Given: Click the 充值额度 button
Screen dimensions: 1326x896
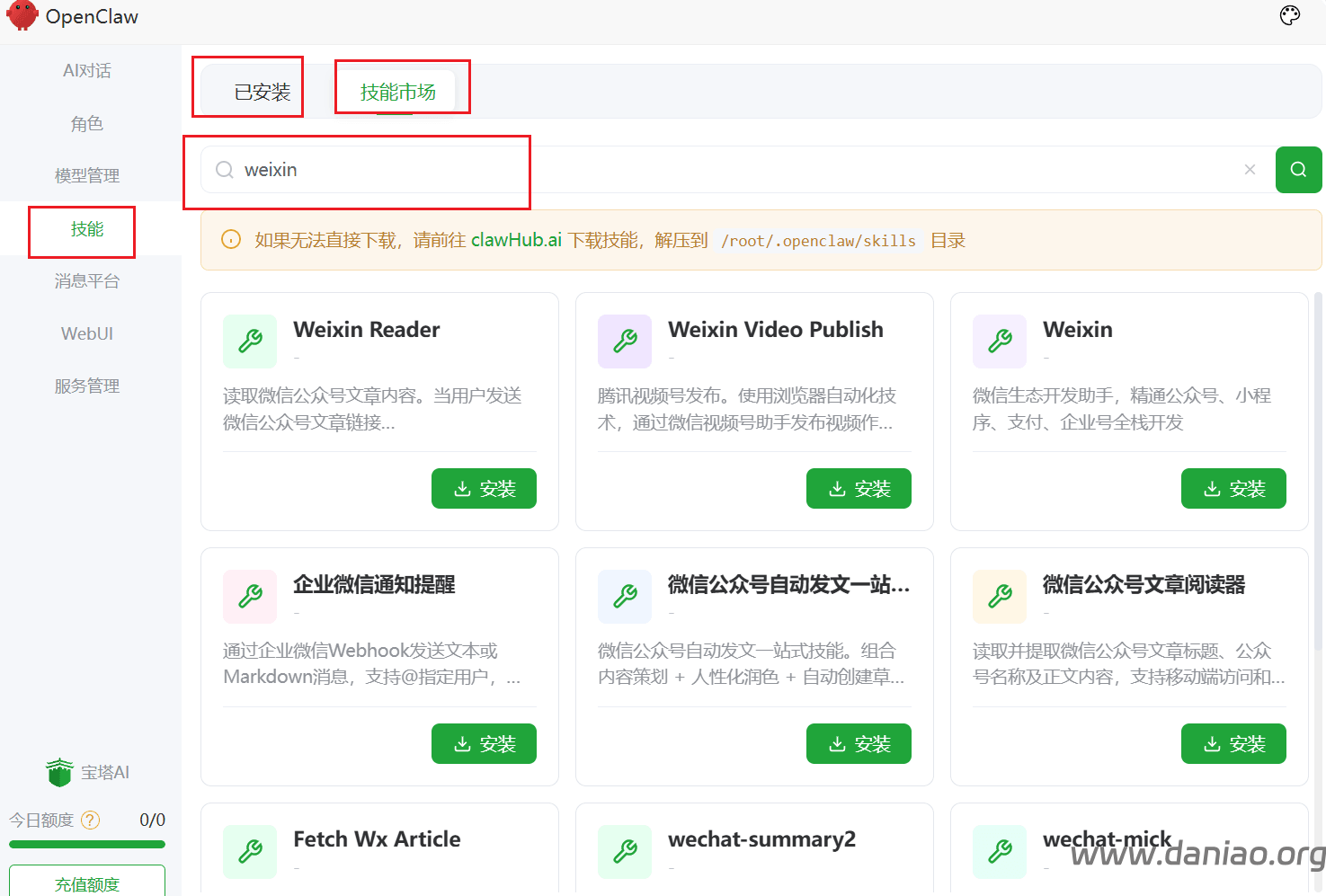Looking at the screenshot, I should (x=87, y=883).
